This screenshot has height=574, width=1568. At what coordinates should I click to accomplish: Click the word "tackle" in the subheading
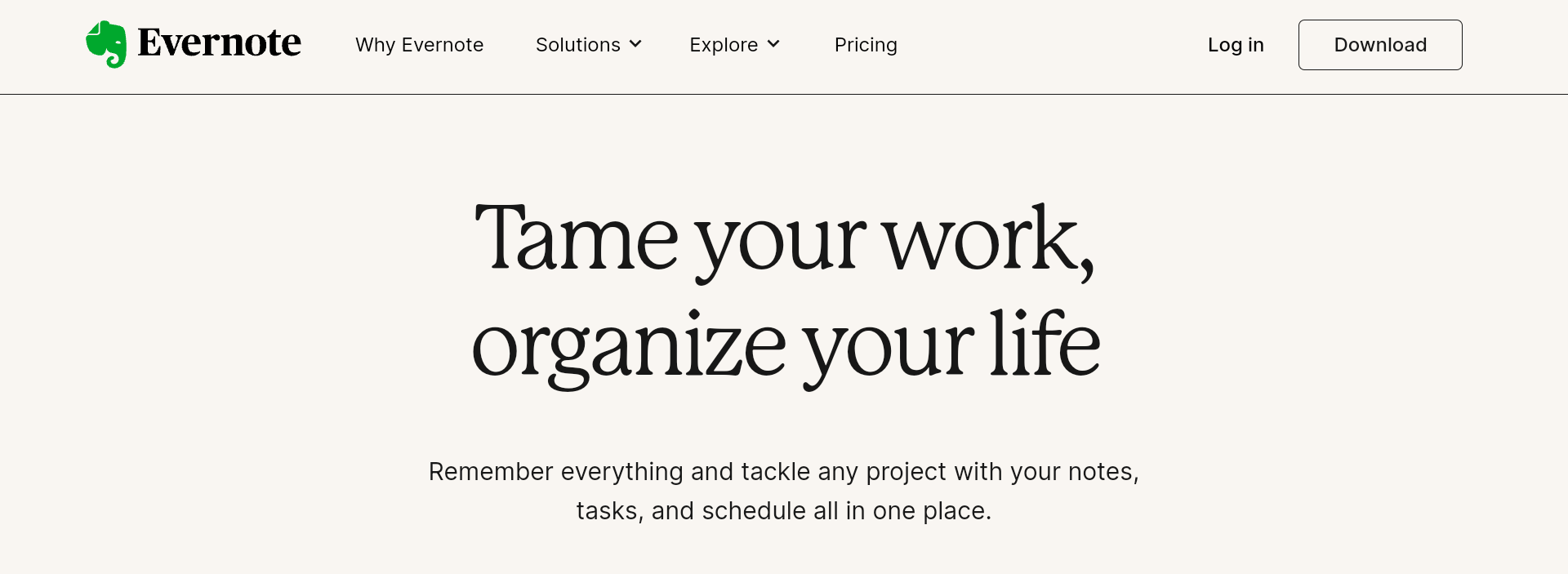776,472
